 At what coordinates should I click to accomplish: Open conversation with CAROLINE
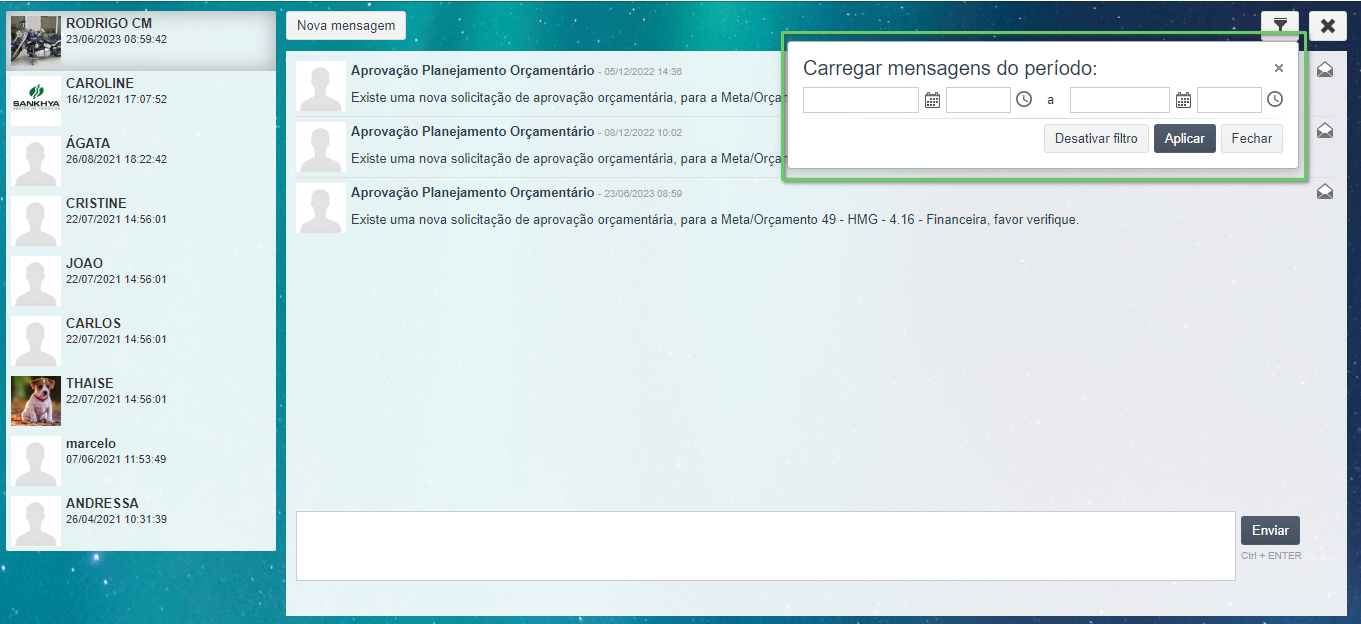[x=141, y=101]
